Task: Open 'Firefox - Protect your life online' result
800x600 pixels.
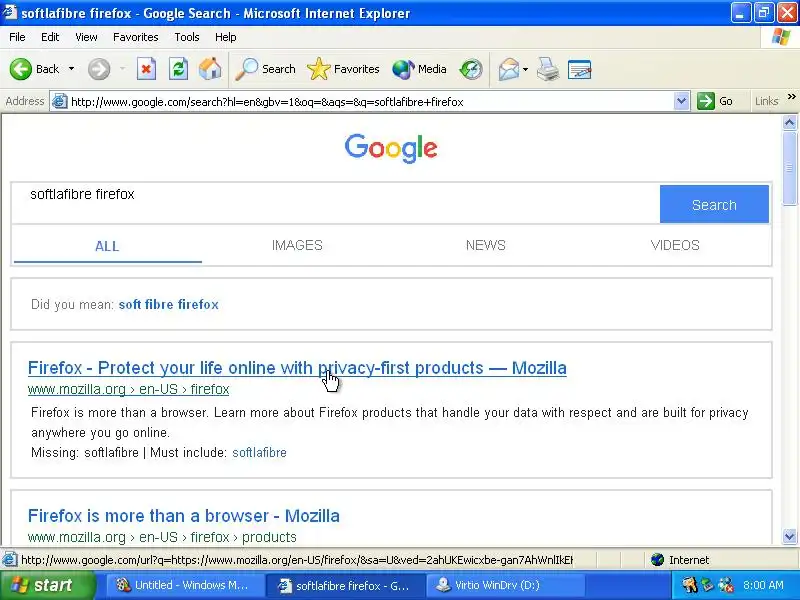Action: tap(297, 368)
